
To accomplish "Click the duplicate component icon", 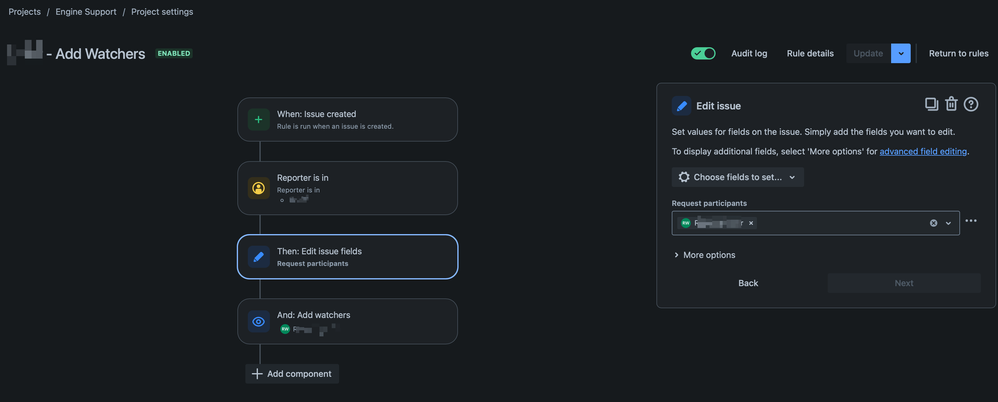I will pyautogui.click(x=931, y=104).
